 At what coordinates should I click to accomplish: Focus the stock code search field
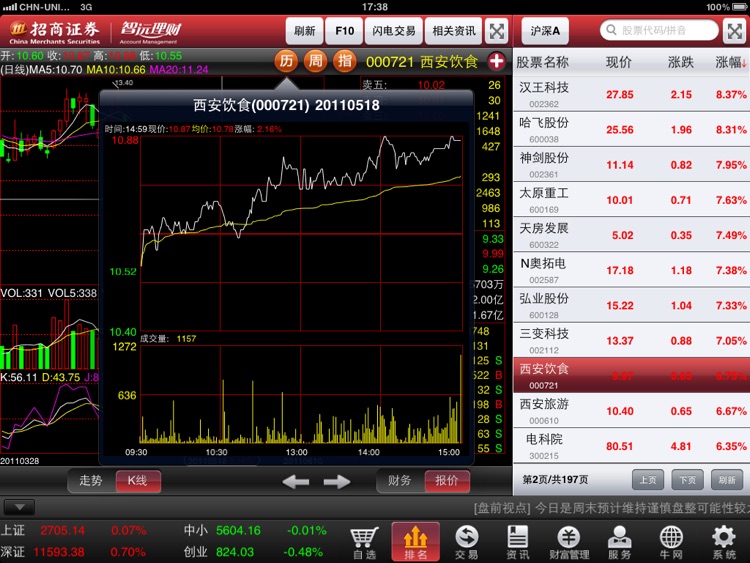(659, 30)
